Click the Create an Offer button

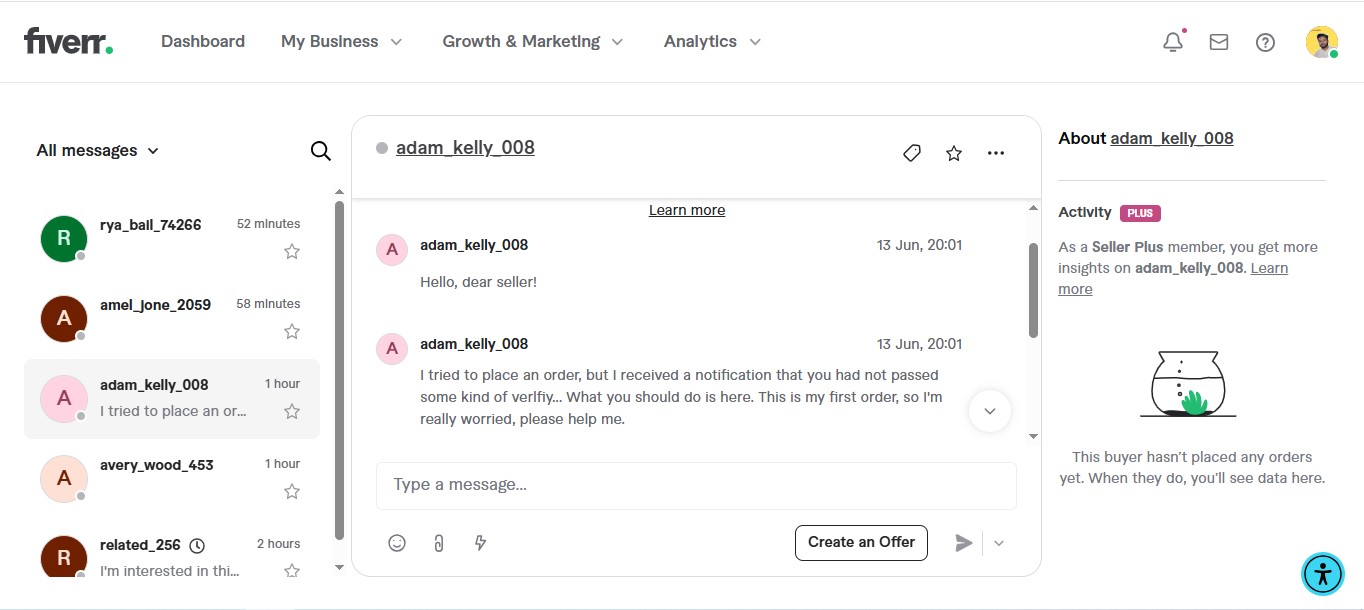pos(861,542)
